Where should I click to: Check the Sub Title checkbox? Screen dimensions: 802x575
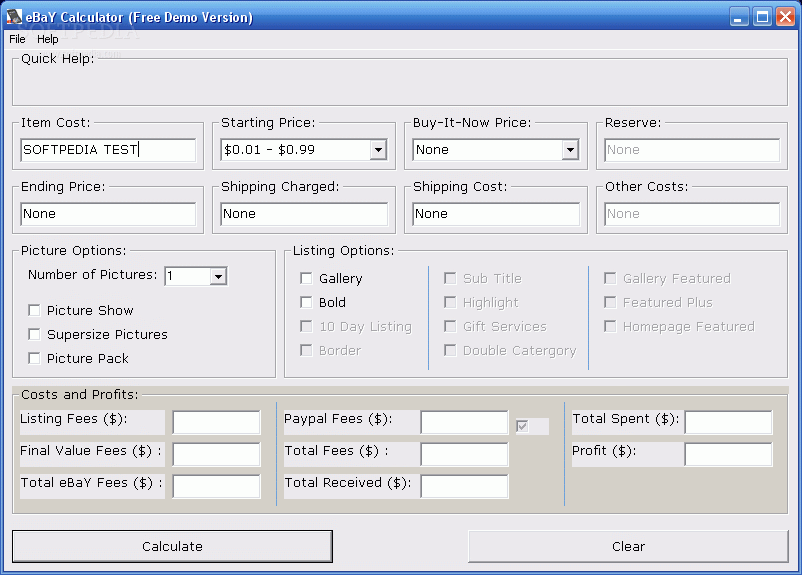[x=450, y=278]
